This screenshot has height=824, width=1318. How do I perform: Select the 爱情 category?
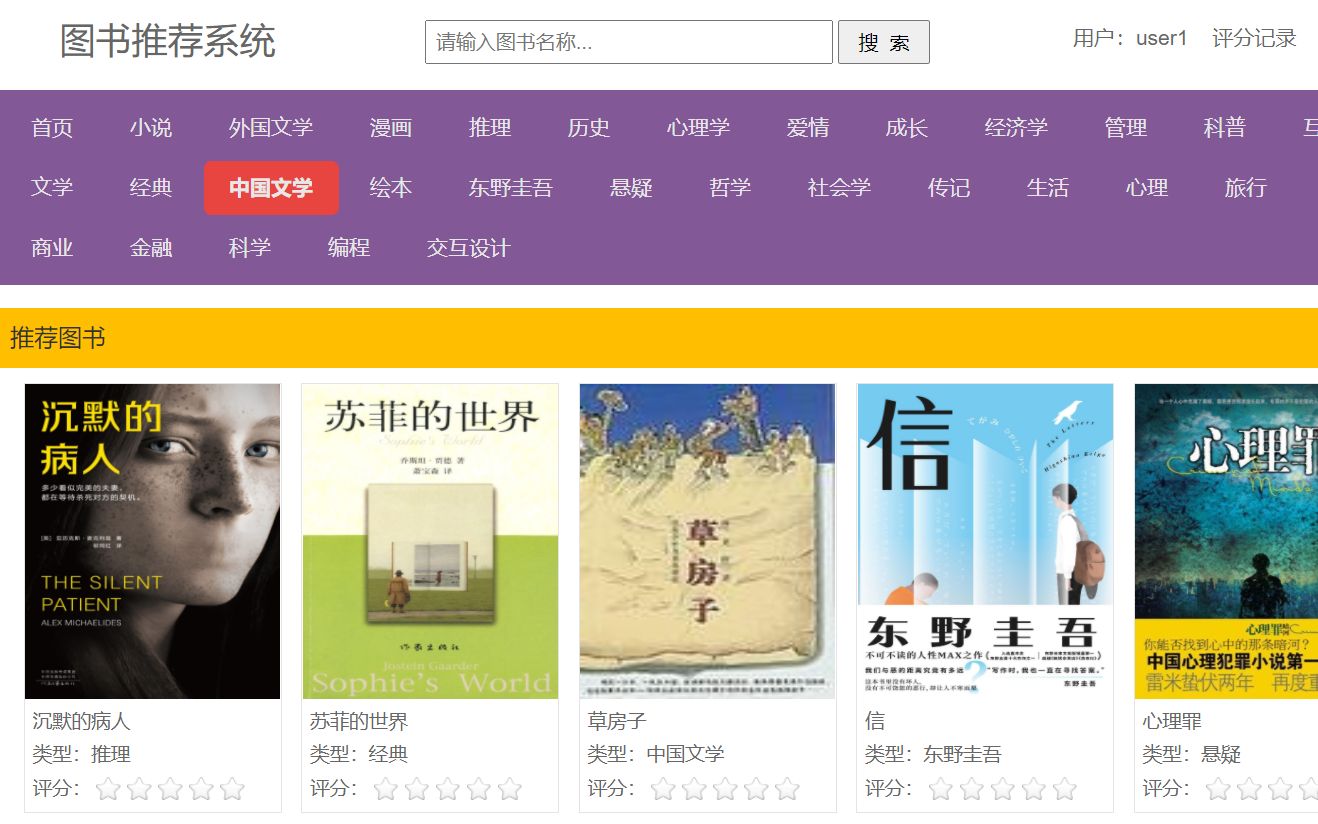(x=808, y=128)
